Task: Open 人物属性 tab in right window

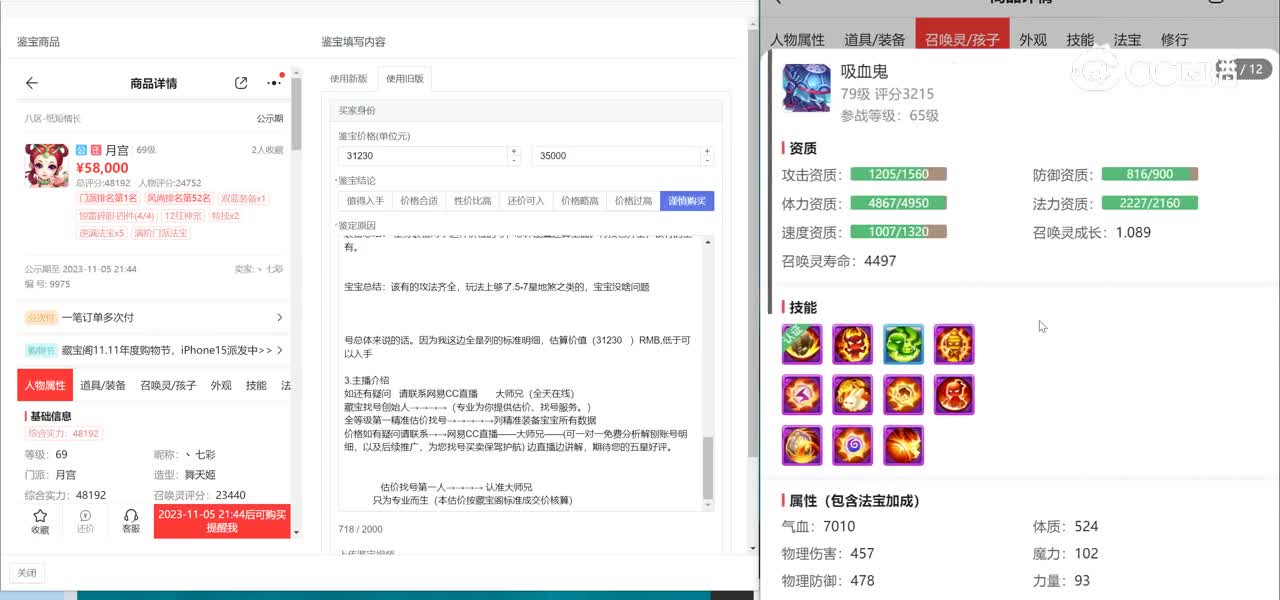Action: pyautogui.click(x=797, y=40)
